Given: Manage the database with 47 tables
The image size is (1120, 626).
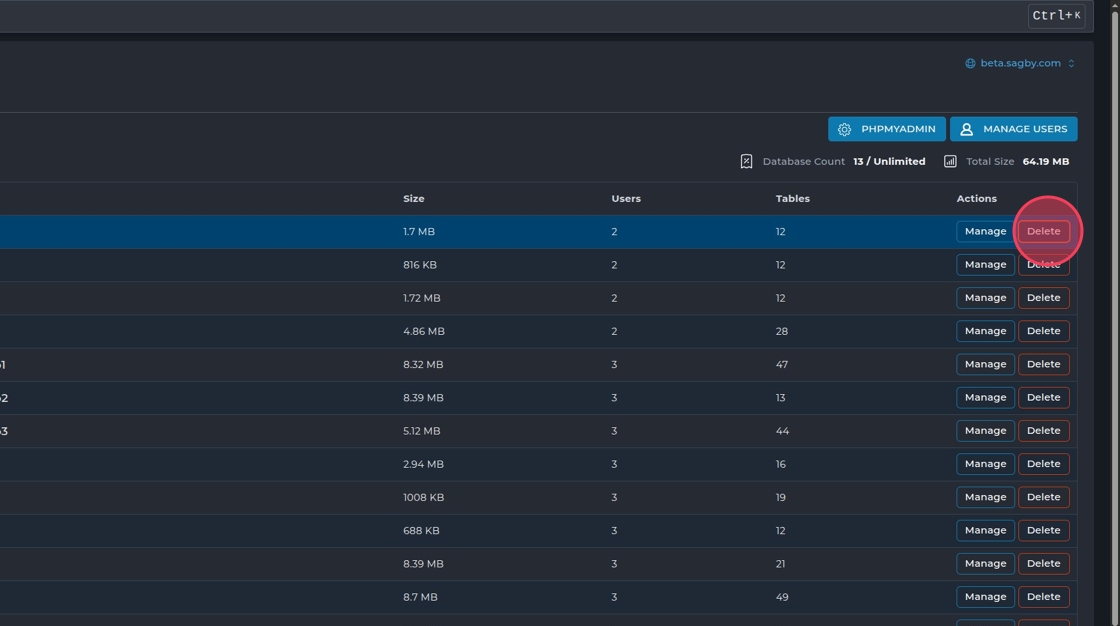Looking at the screenshot, I should 985,364.
